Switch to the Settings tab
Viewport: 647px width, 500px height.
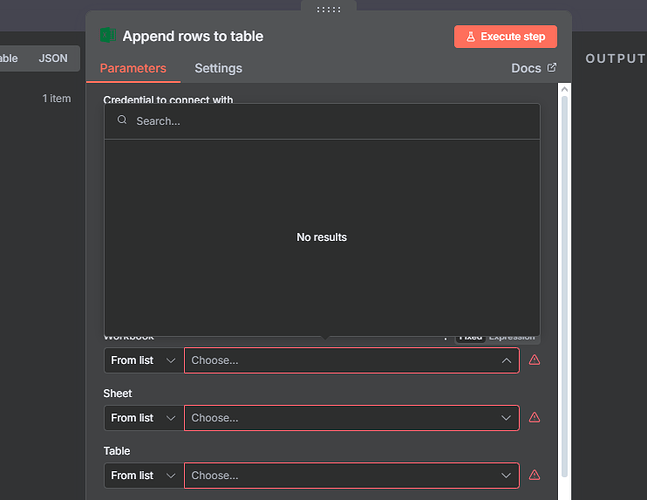218,68
